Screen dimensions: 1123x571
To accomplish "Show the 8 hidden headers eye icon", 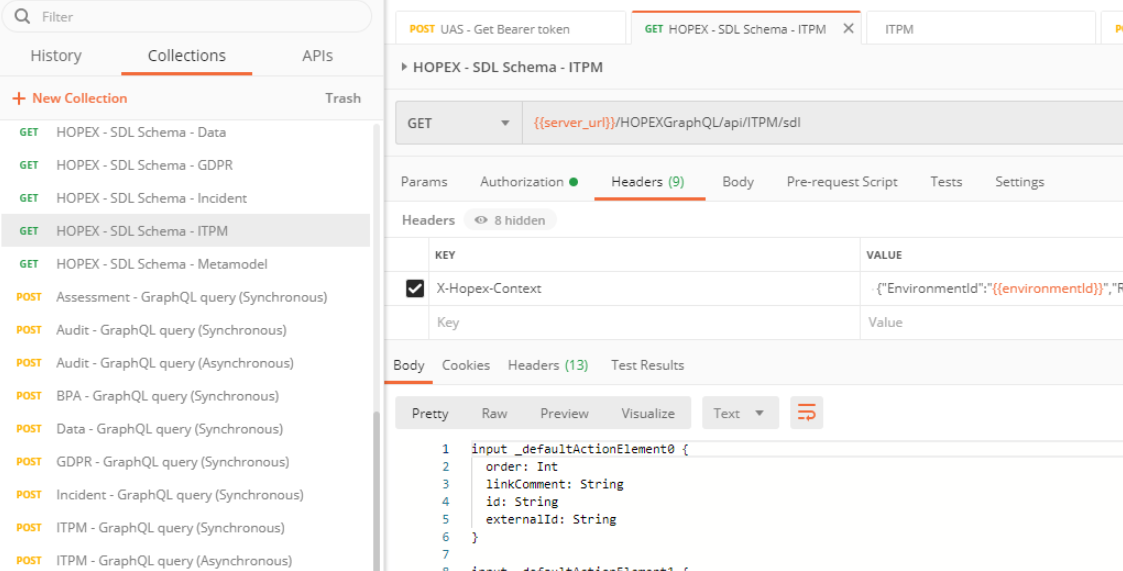I will pos(481,220).
